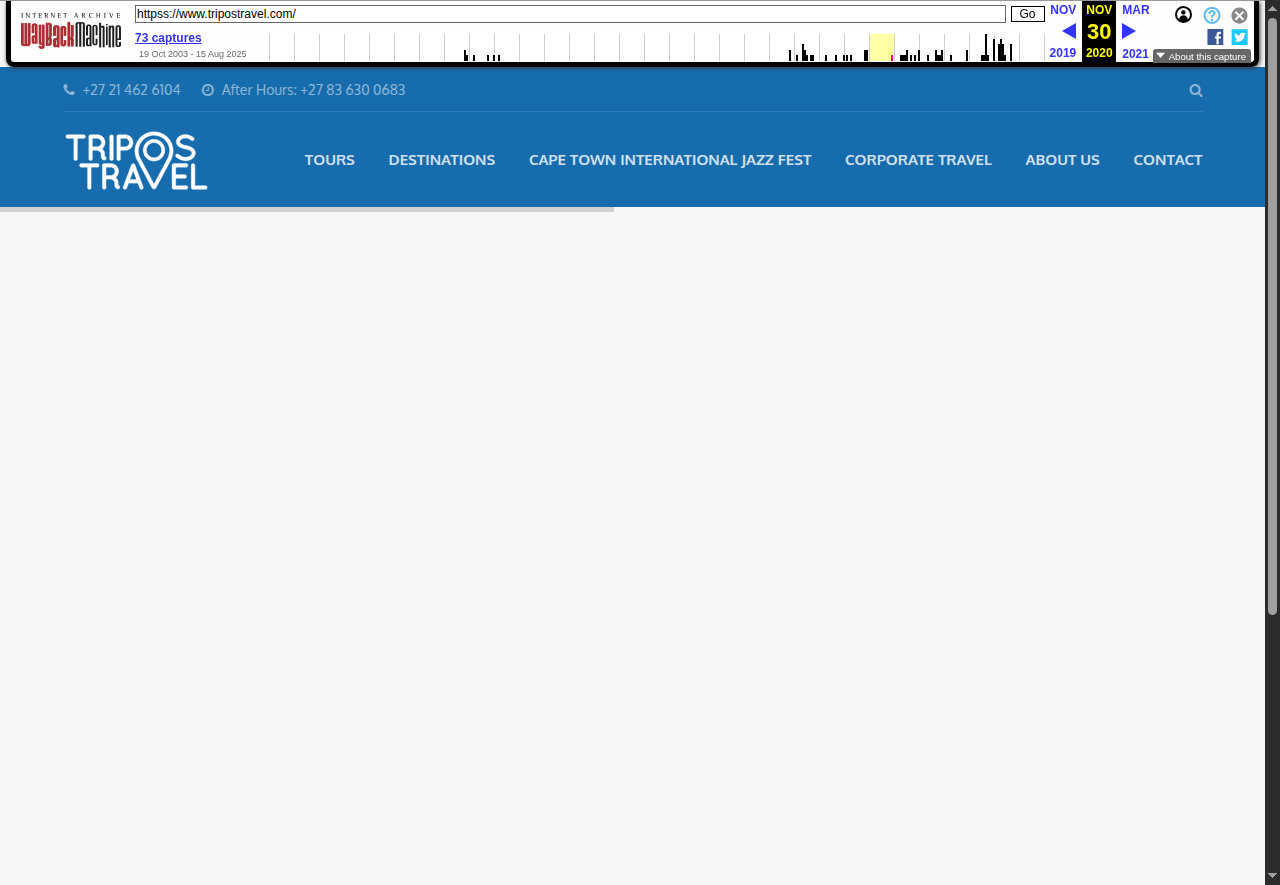Click the Wayback Machine logo
The width and height of the screenshot is (1280, 885).
tap(71, 35)
